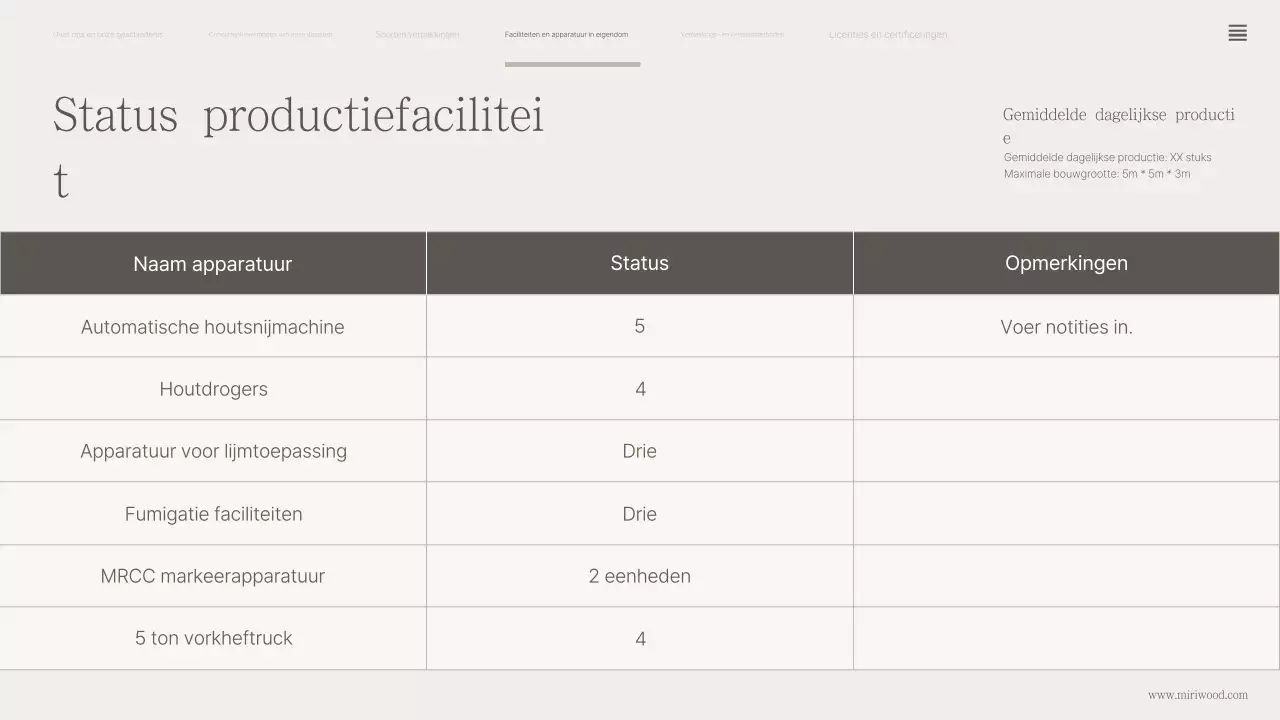
Task: Select the 'Opmerkingen' column header
Action: pos(1066,263)
